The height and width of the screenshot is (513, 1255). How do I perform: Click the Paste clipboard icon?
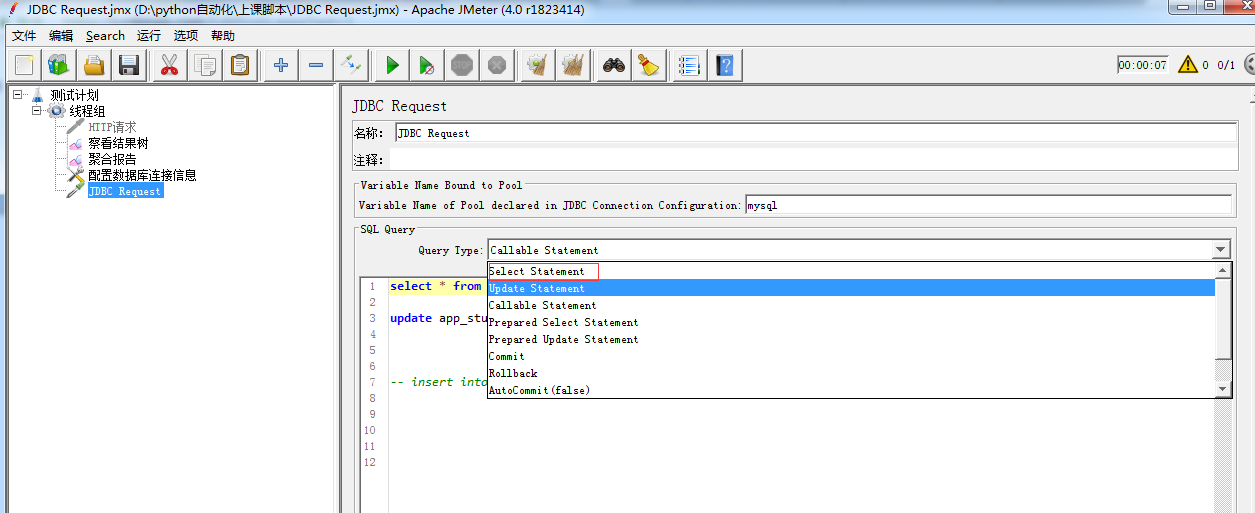click(x=240, y=65)
